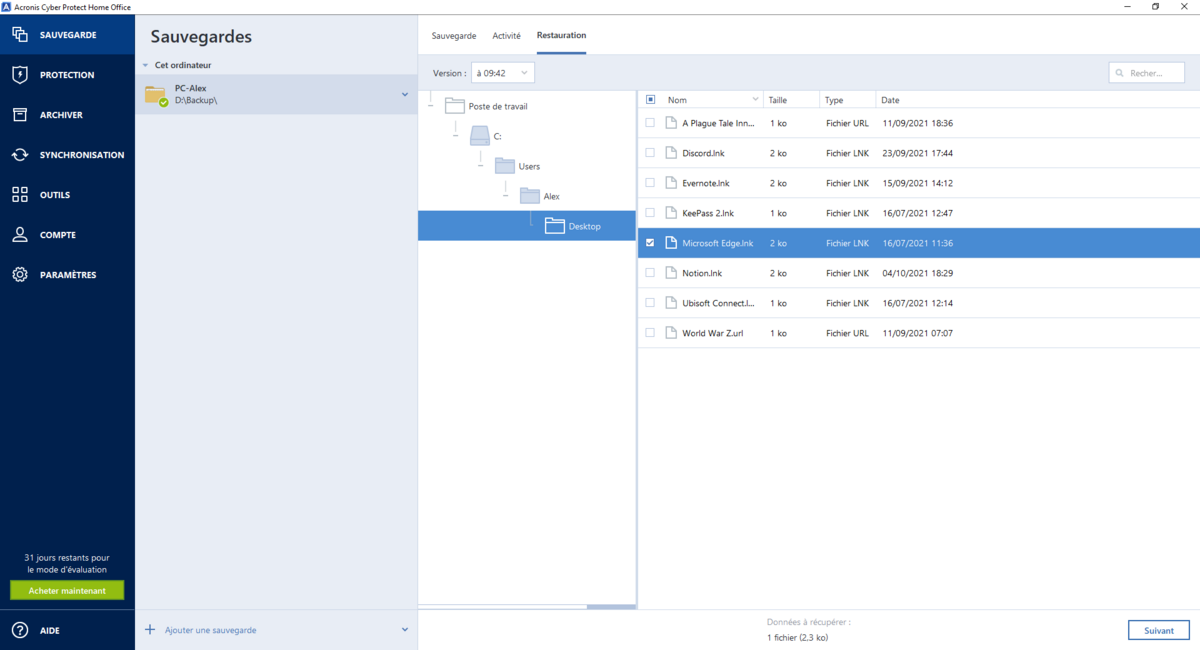The image size is (1200, 650).
Task: Click the C: drive icon in tree
Action: (480, 135)
